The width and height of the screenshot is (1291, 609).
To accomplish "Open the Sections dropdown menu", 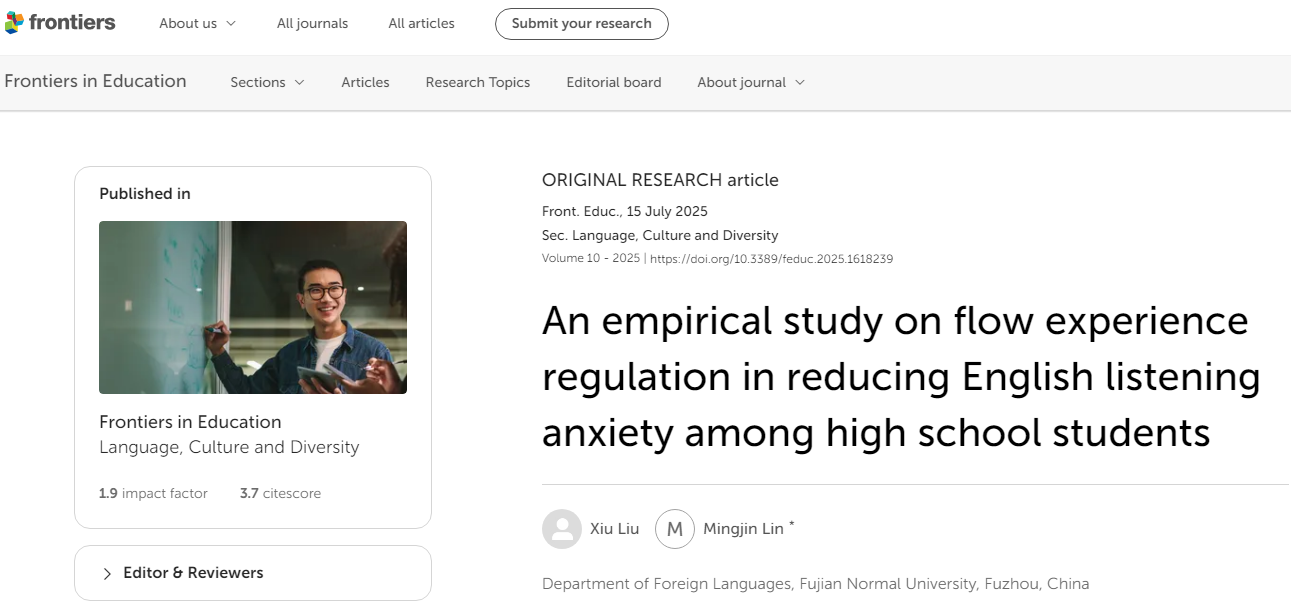I will coord(267,82).
